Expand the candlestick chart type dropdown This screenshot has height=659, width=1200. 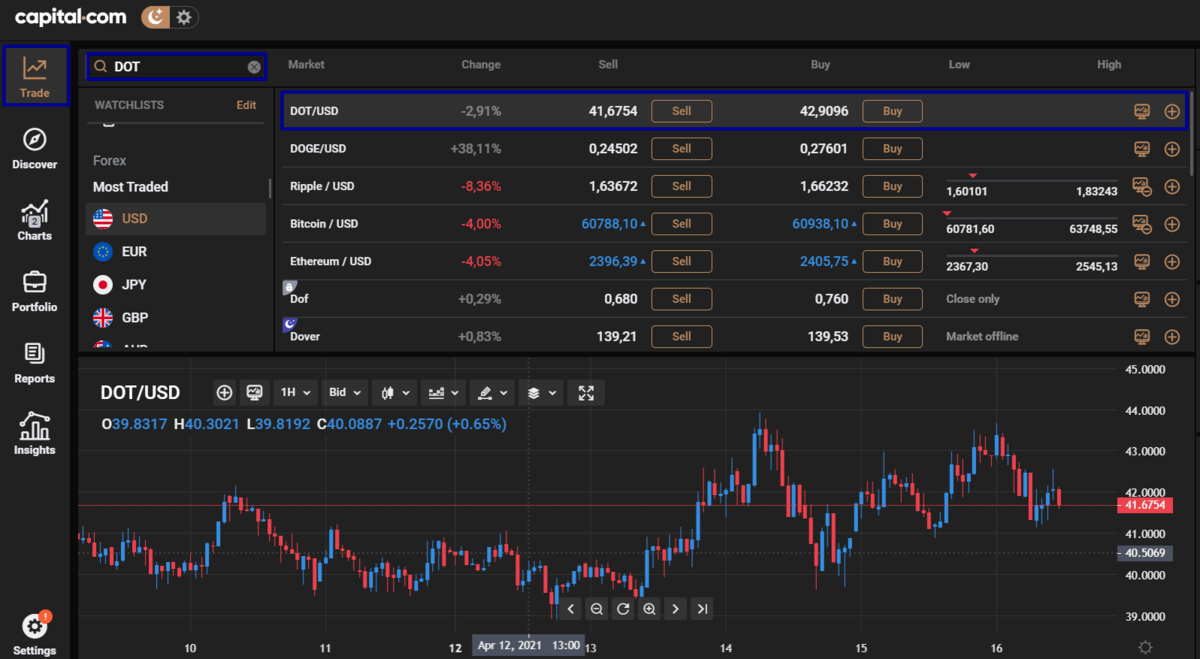point(396,393)
